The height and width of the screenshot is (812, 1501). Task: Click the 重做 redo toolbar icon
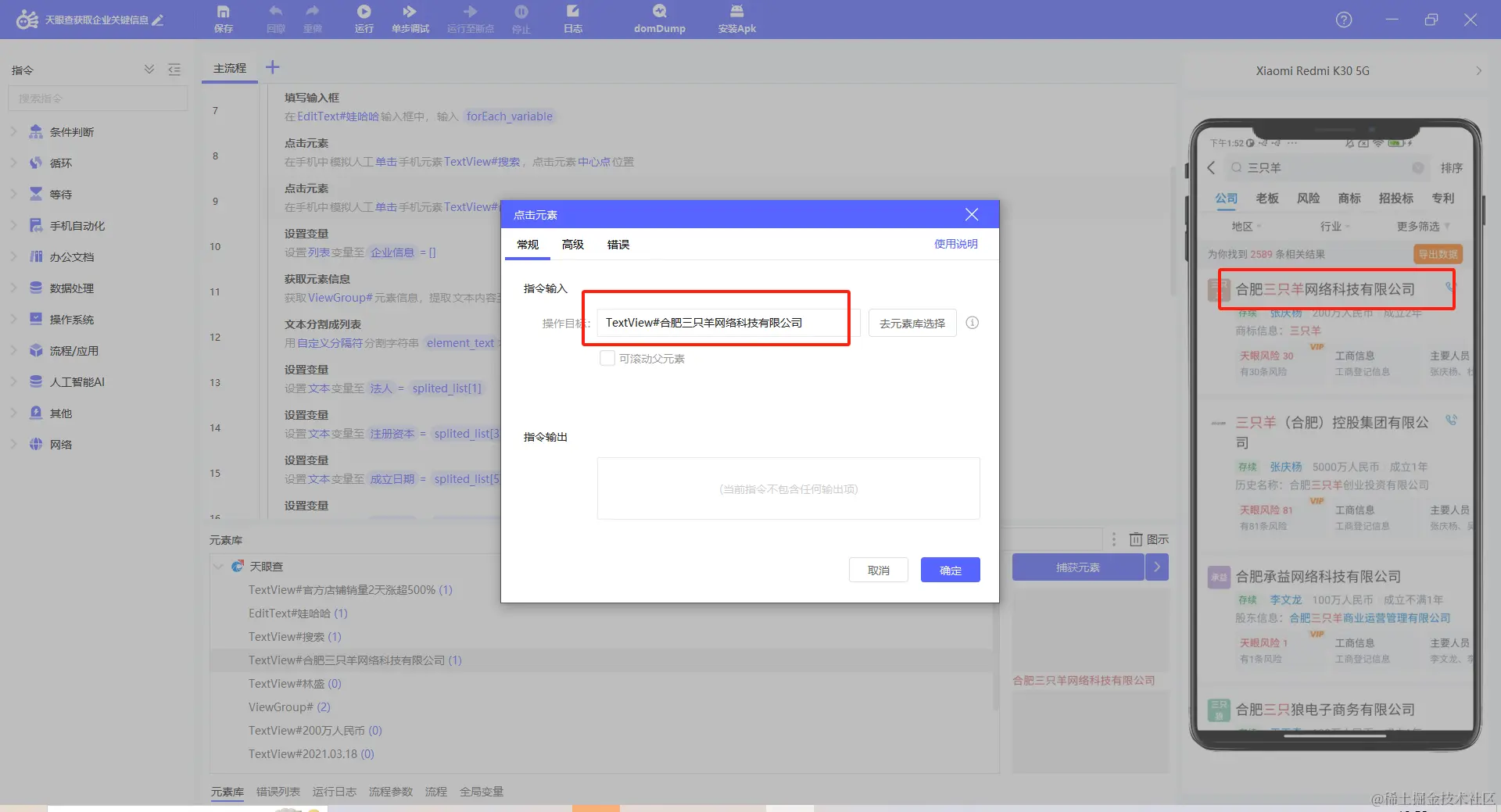313,12
